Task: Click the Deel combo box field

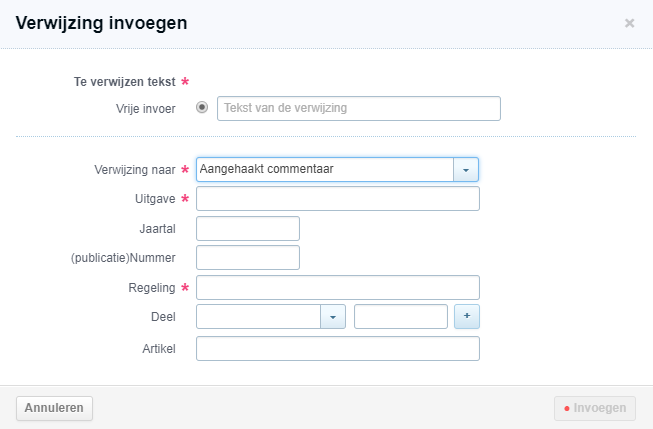Action: (258, 317)
